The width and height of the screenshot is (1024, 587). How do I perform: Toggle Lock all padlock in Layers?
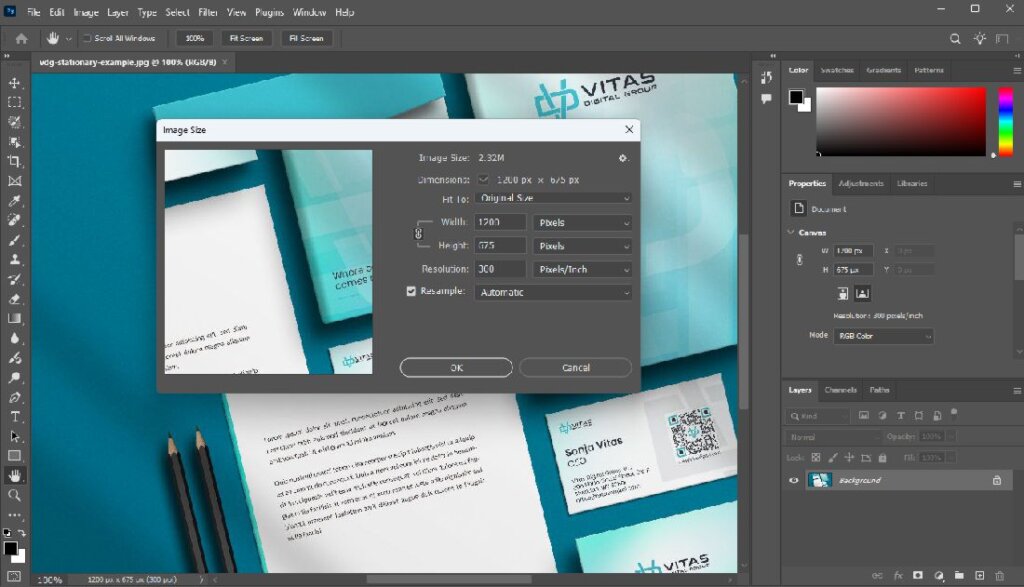pyautogui.click(x=882, y=458)
